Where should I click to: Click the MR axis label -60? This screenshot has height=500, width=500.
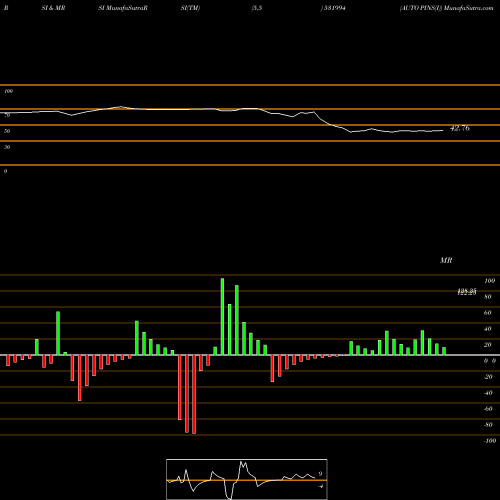pyautogui.click(x=488, y=409)
